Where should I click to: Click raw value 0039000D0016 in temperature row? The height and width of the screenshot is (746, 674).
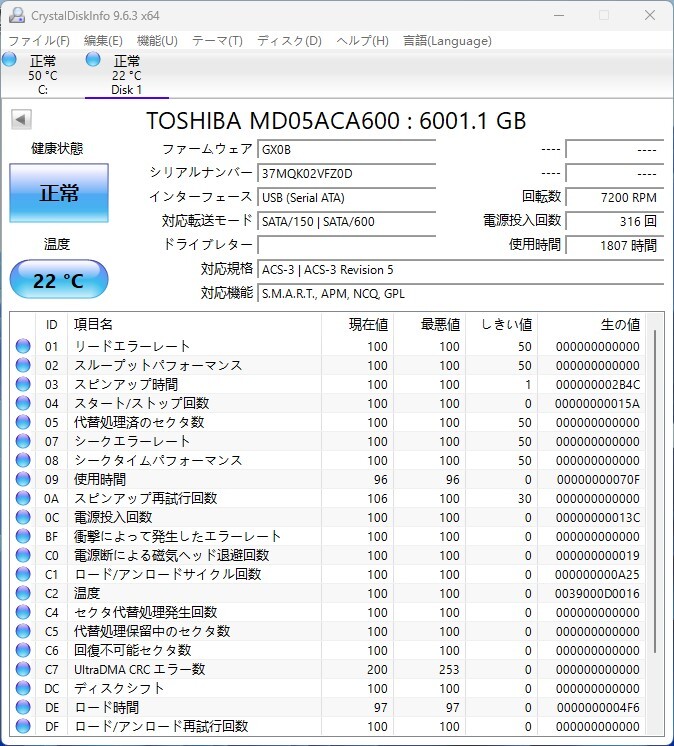pyautogui.click(x=597, y=593)
